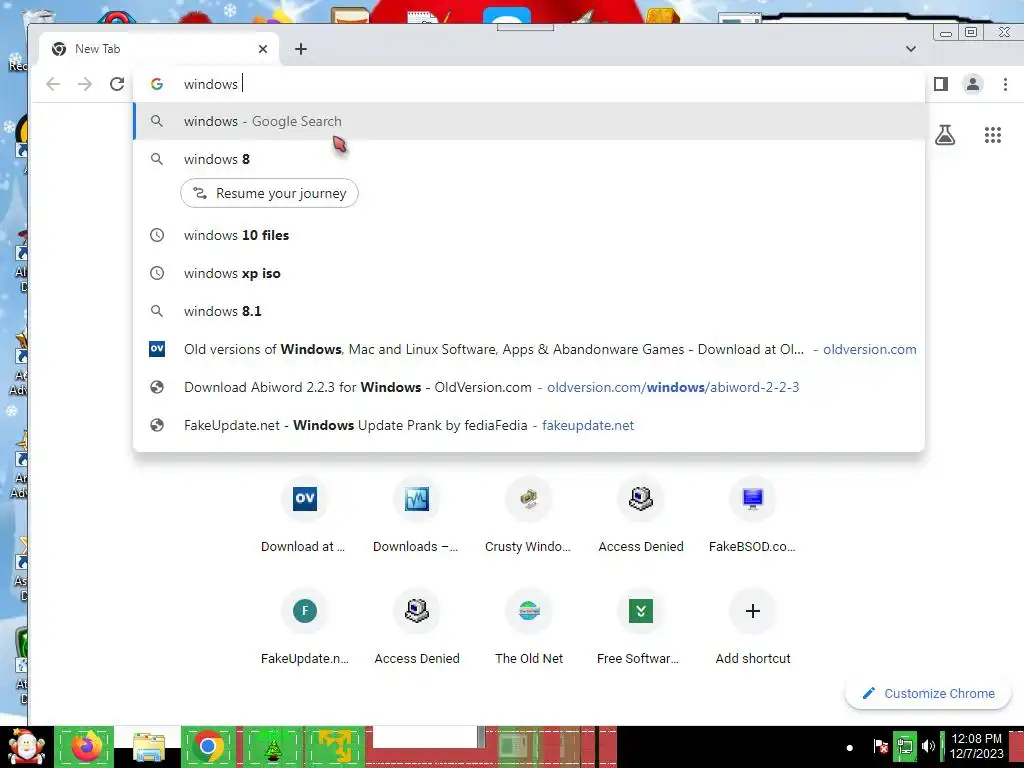1024x768 pixels.
Task: Open the oldversion.com suggestion
Action: click(529, 349)
